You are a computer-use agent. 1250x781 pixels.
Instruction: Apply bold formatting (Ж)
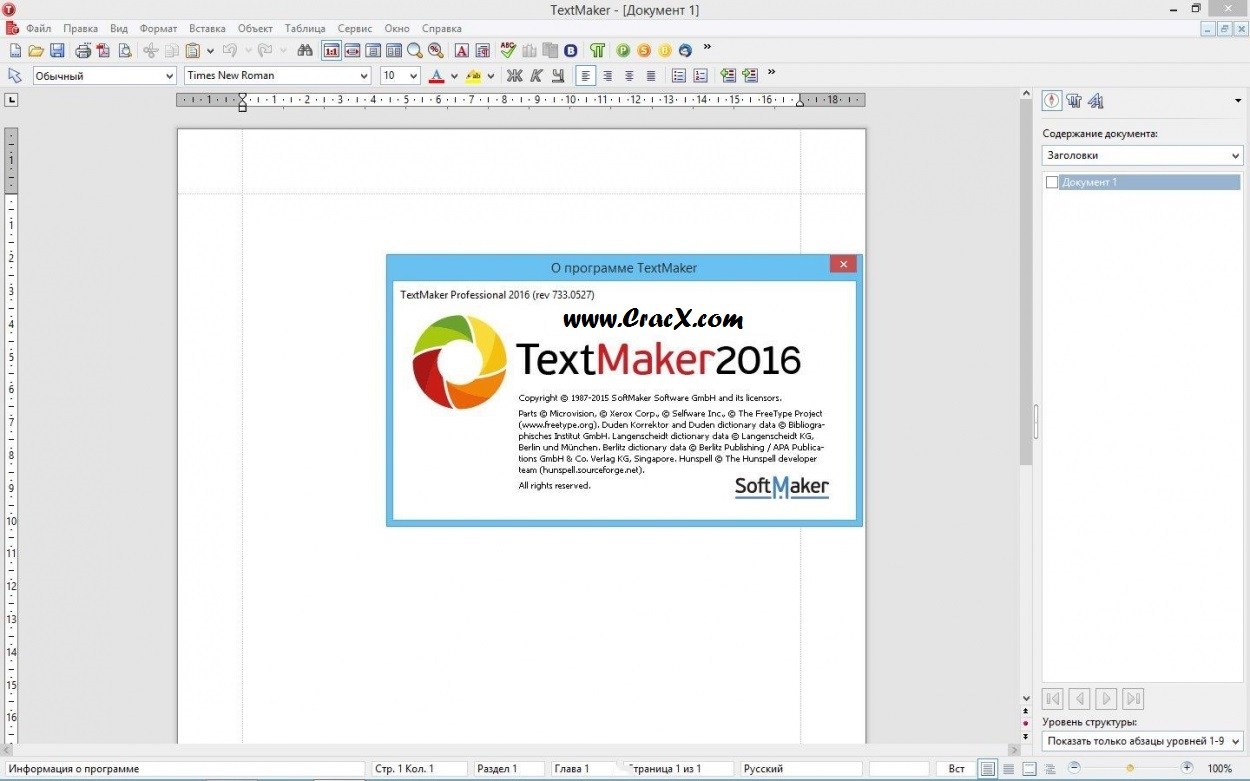click(515, 75)
